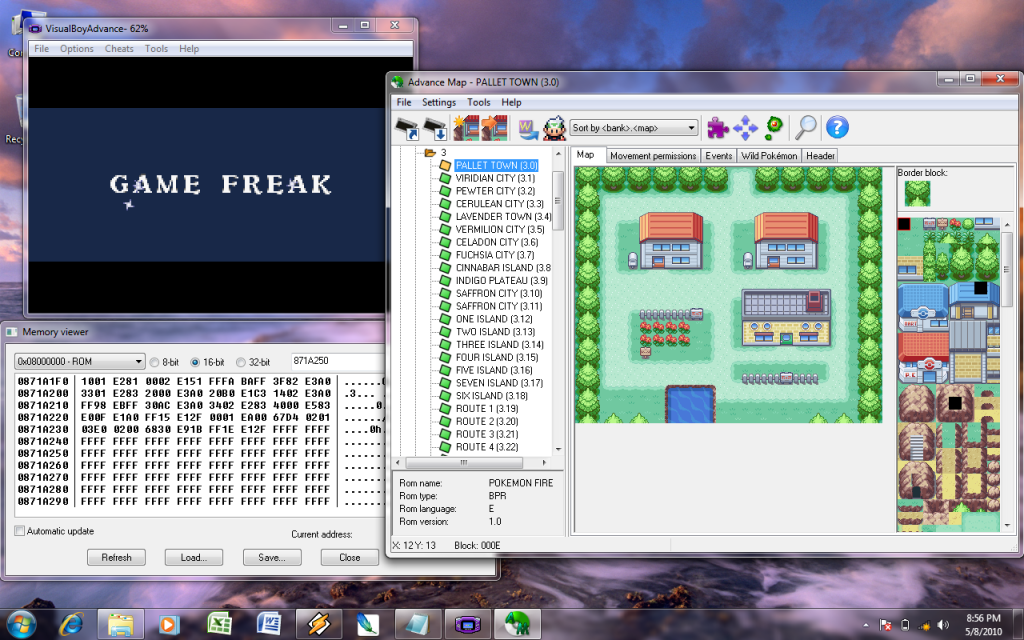This screenshot has height=640, width=1024.
Task: Enable the Automatic update checkbox
Action: (x=20, y=531)
